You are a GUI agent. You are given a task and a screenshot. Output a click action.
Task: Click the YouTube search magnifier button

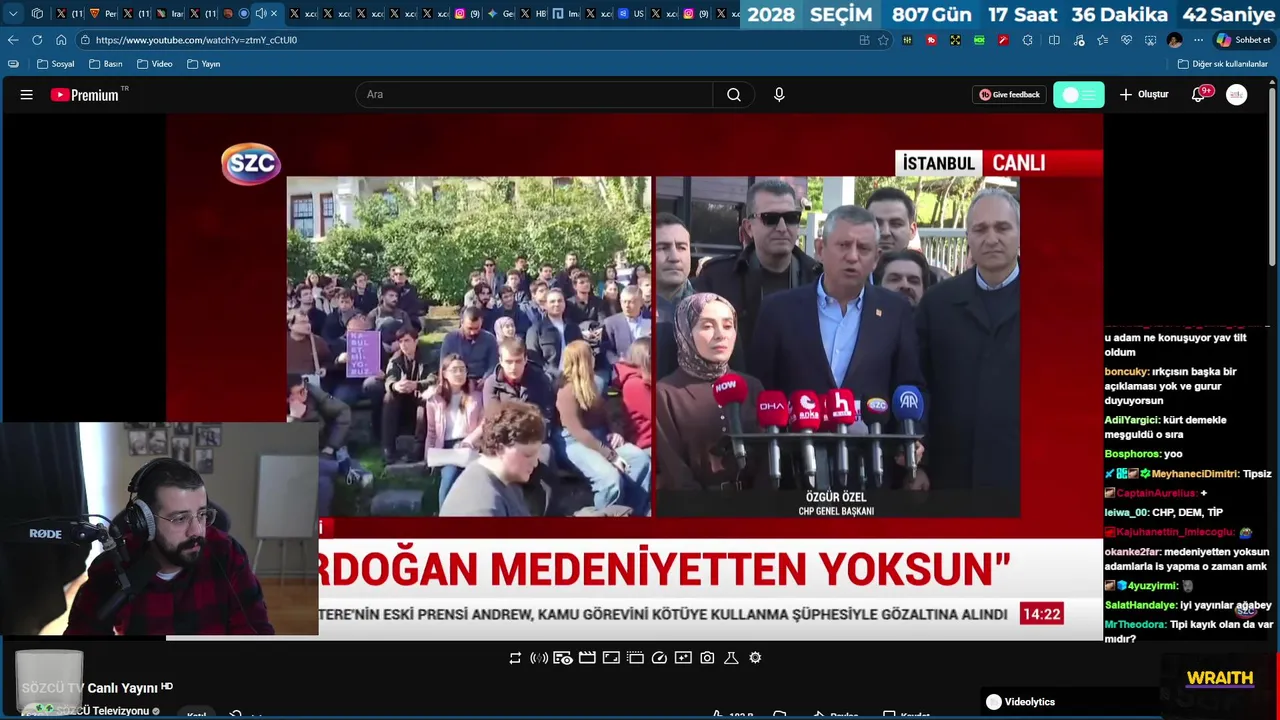pos(734,95)
